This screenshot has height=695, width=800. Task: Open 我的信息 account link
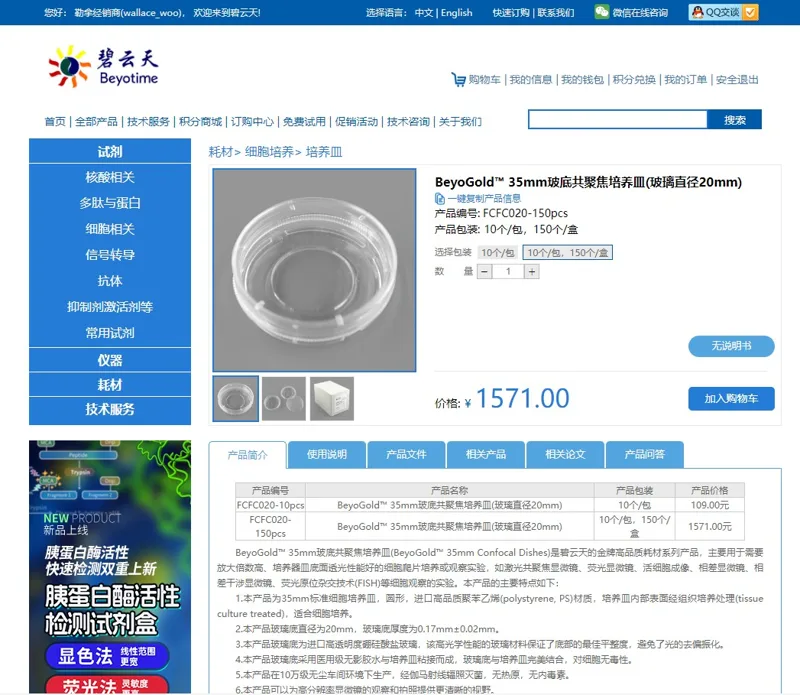531,80
